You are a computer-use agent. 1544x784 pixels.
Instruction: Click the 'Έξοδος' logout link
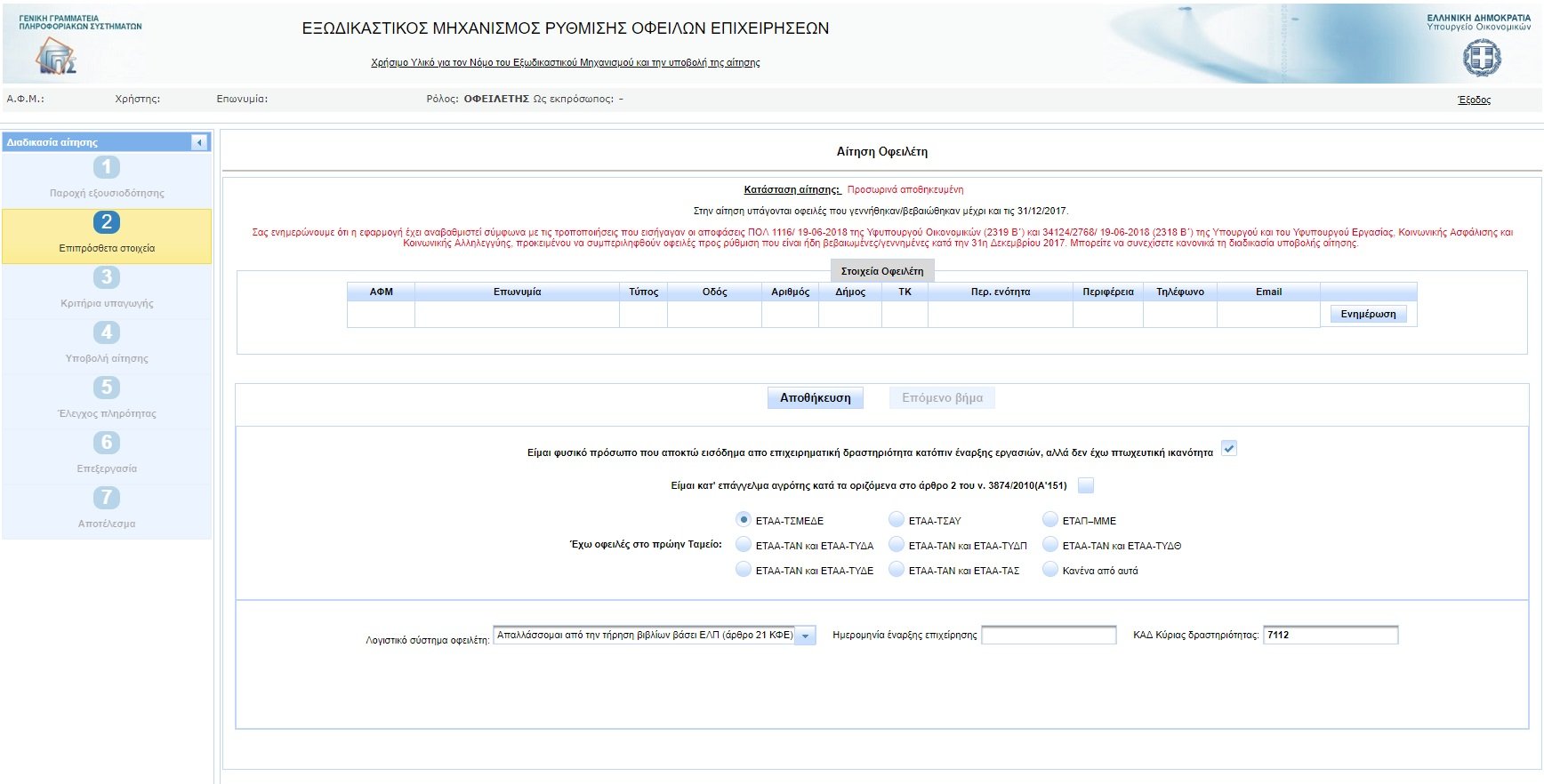1474,100
